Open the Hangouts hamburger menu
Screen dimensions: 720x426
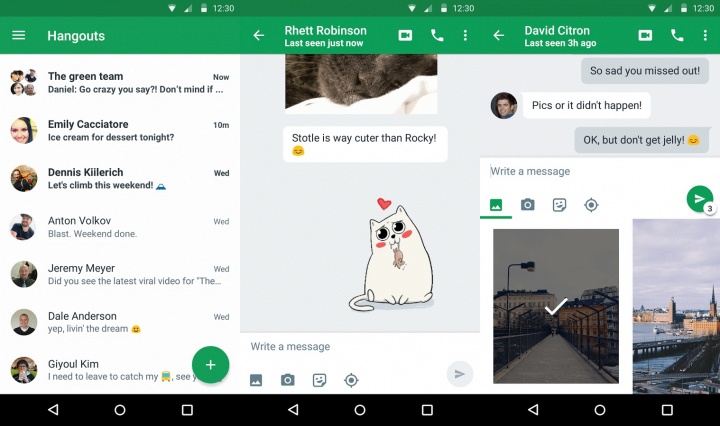(18, 35)
